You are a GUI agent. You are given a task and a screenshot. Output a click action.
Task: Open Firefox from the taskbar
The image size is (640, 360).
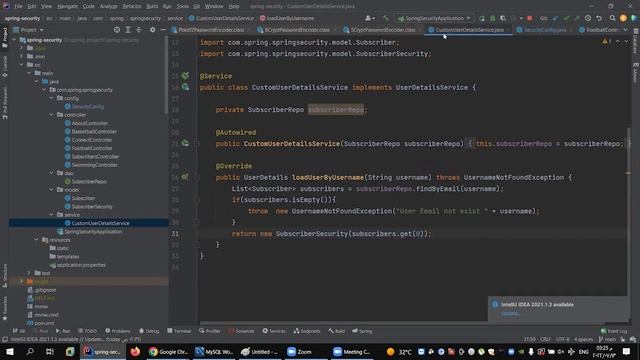pos(135,351)
